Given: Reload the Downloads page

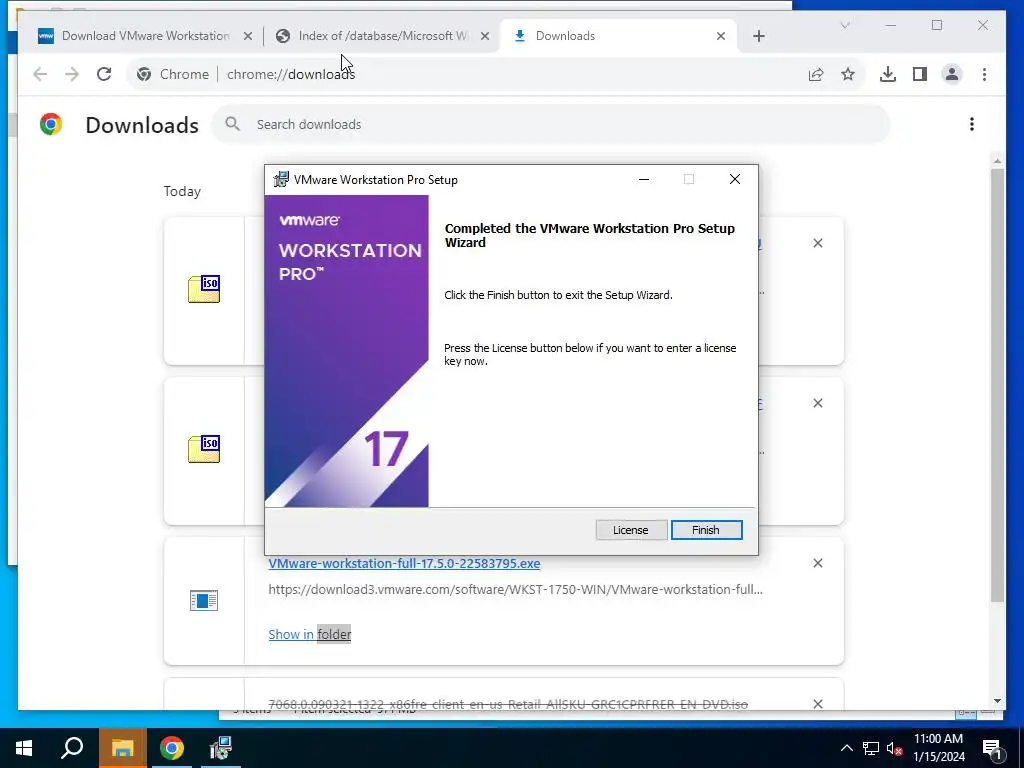Looking at the screenshot, I should [104, 74].
